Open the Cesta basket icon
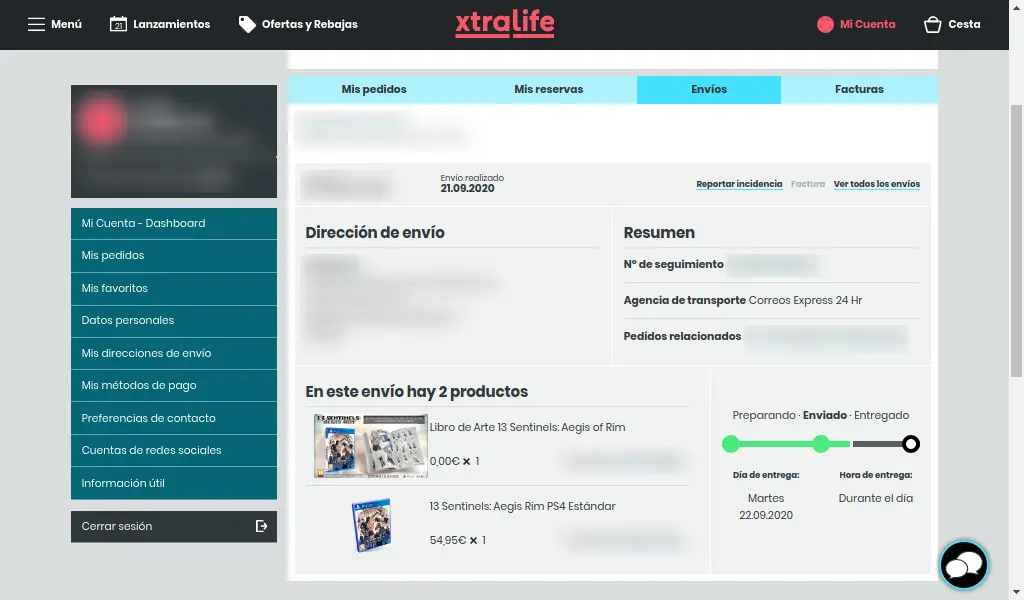 point(933,24)
